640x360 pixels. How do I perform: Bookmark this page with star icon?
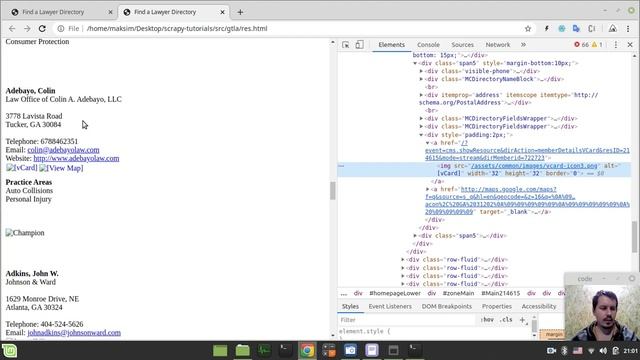(x=528, y=29)
